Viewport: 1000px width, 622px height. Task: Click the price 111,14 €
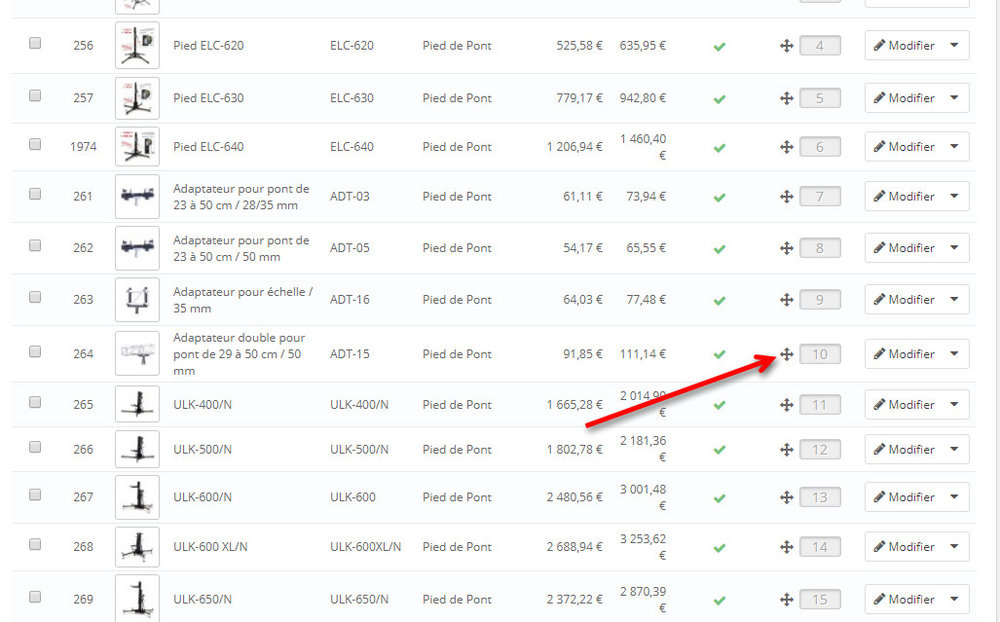[x=643, y=354]
